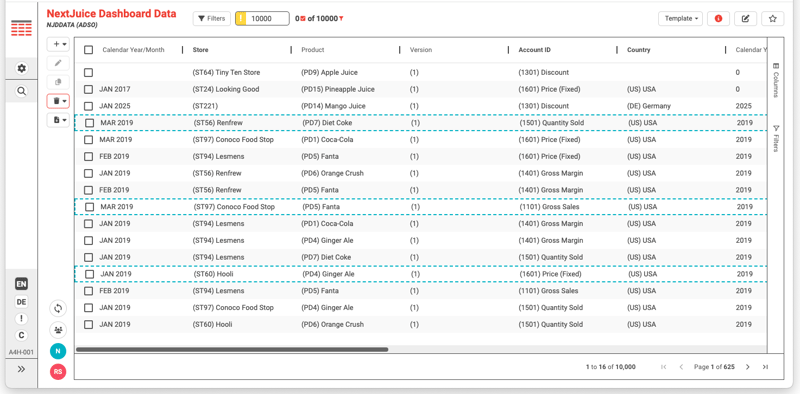
Task: Click the (PD15) Pineapple Juice cell
Action: coord(338,89)
